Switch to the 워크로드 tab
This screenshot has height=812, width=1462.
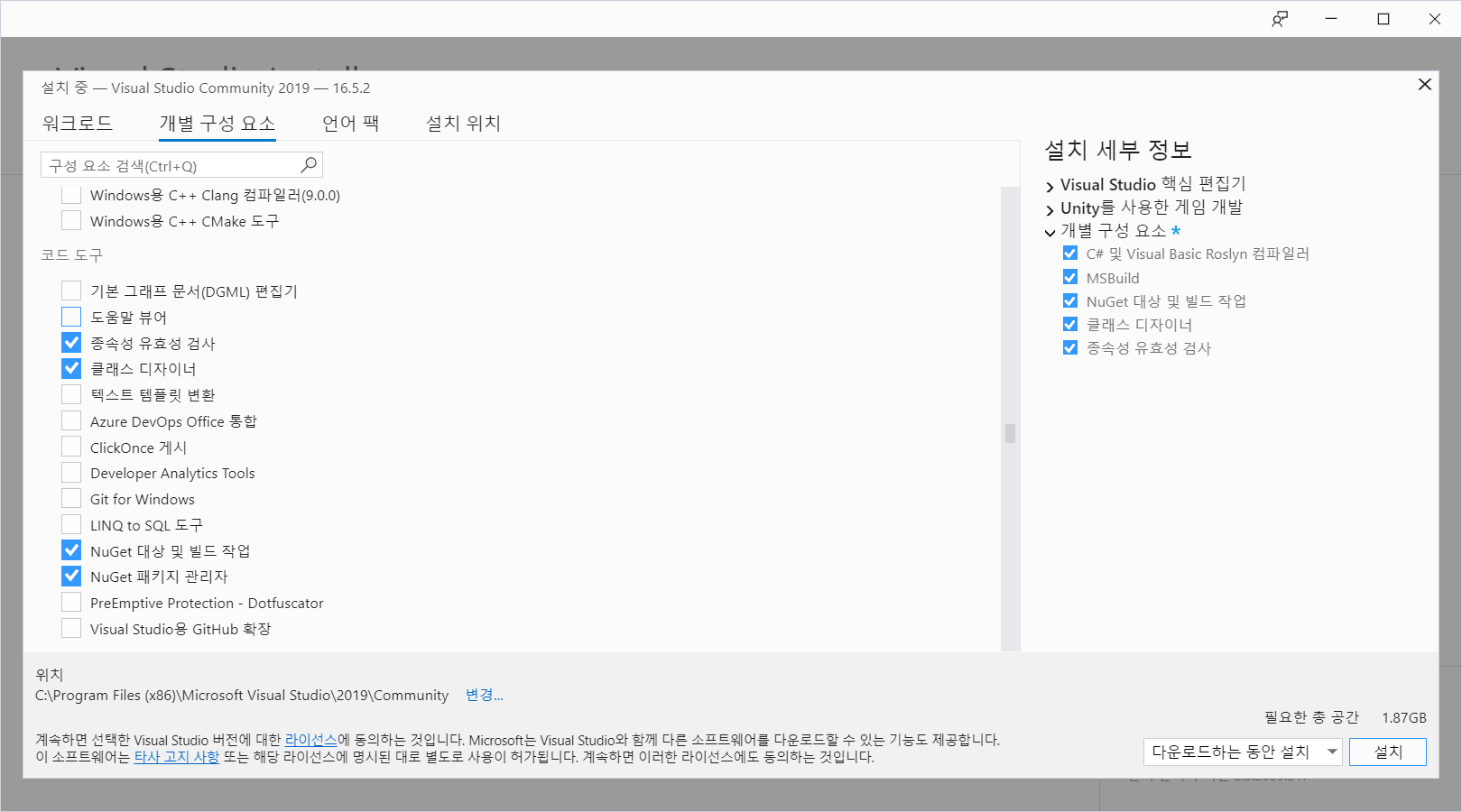tap(78, 123)
